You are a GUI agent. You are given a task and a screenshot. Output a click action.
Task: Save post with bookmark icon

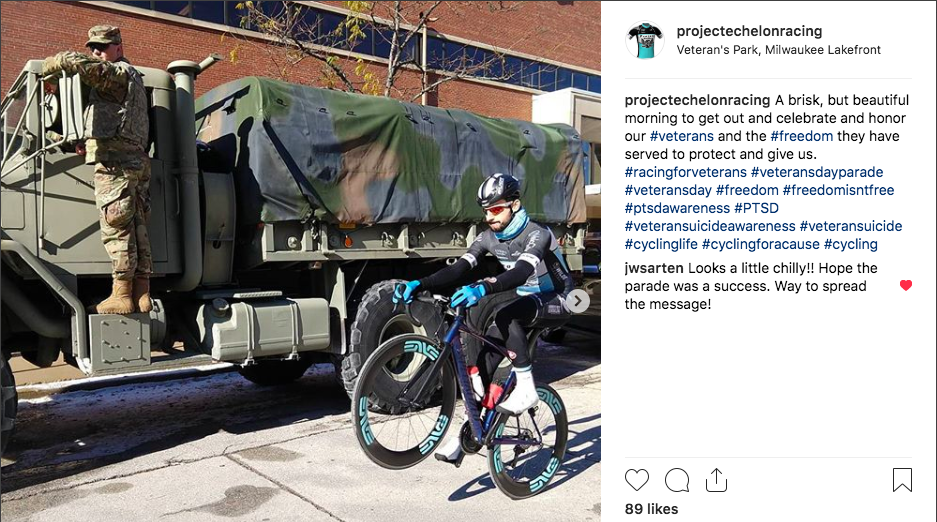(x=902, y=480)
